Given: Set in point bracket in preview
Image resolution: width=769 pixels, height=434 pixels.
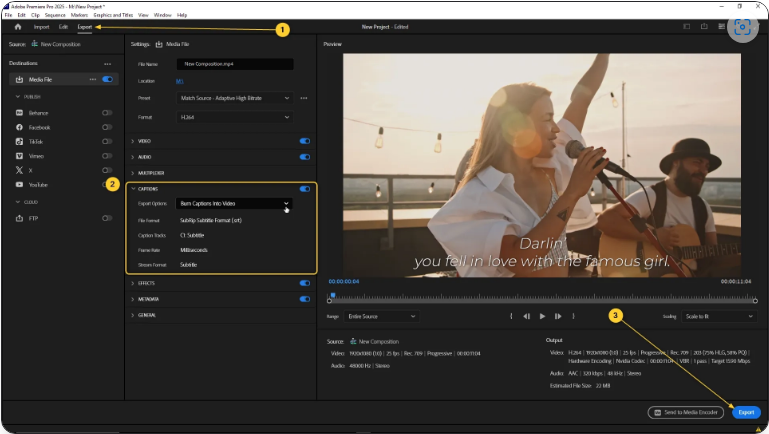Looking at the screenshot, I should 511,316.
